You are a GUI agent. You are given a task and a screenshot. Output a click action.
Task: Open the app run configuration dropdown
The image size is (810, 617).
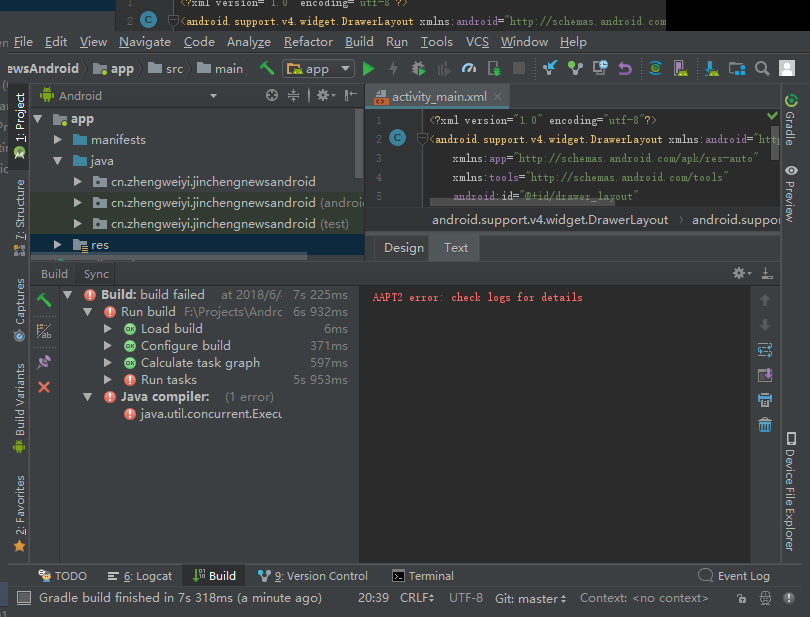318,69
